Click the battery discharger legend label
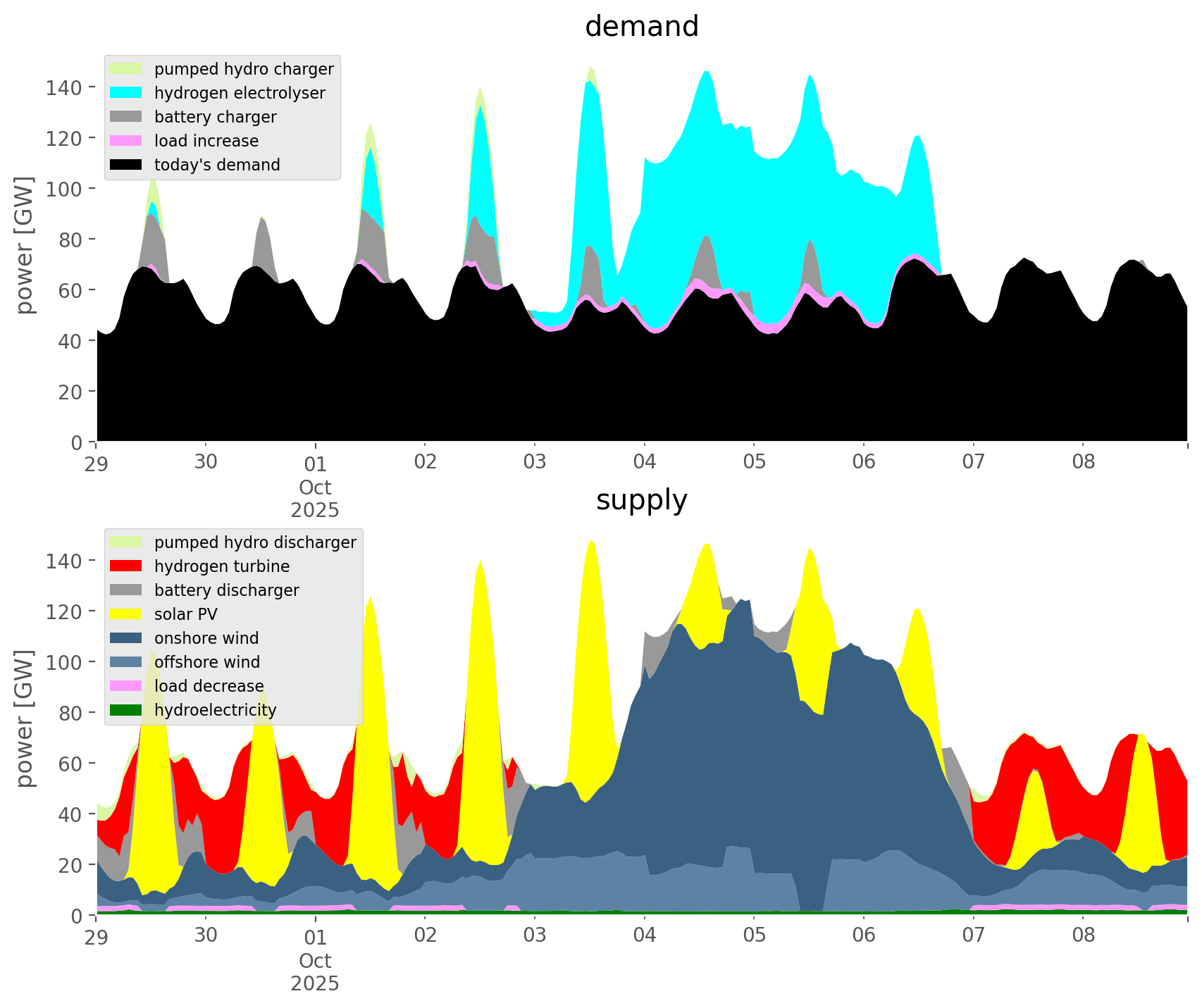Viewport: 1202px width, 1008px height. coord(226,590)
